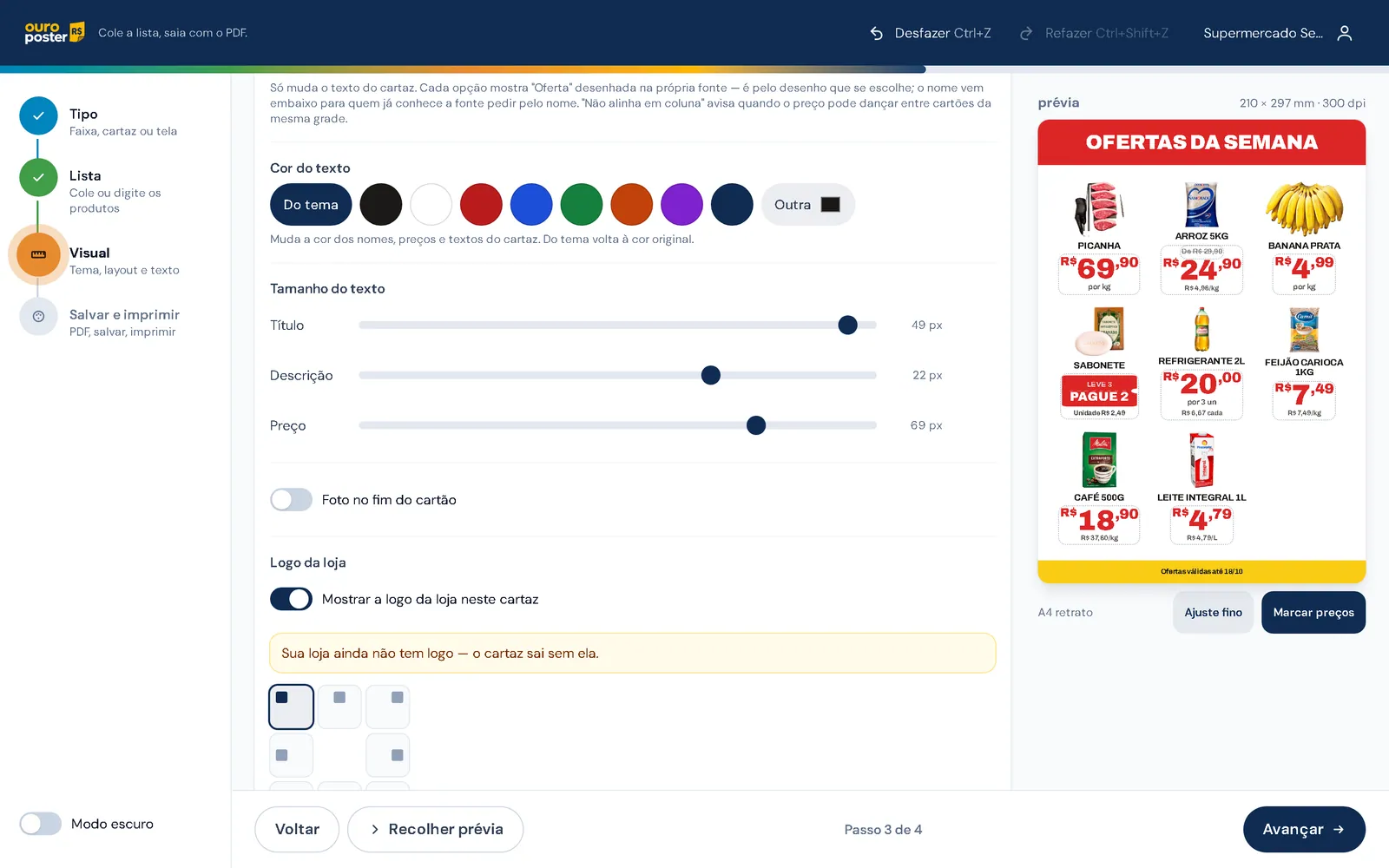Open the user account profile icon
Viewport: 1389px width, 868px height.
pyautogui.click(x=1345, y=33)
